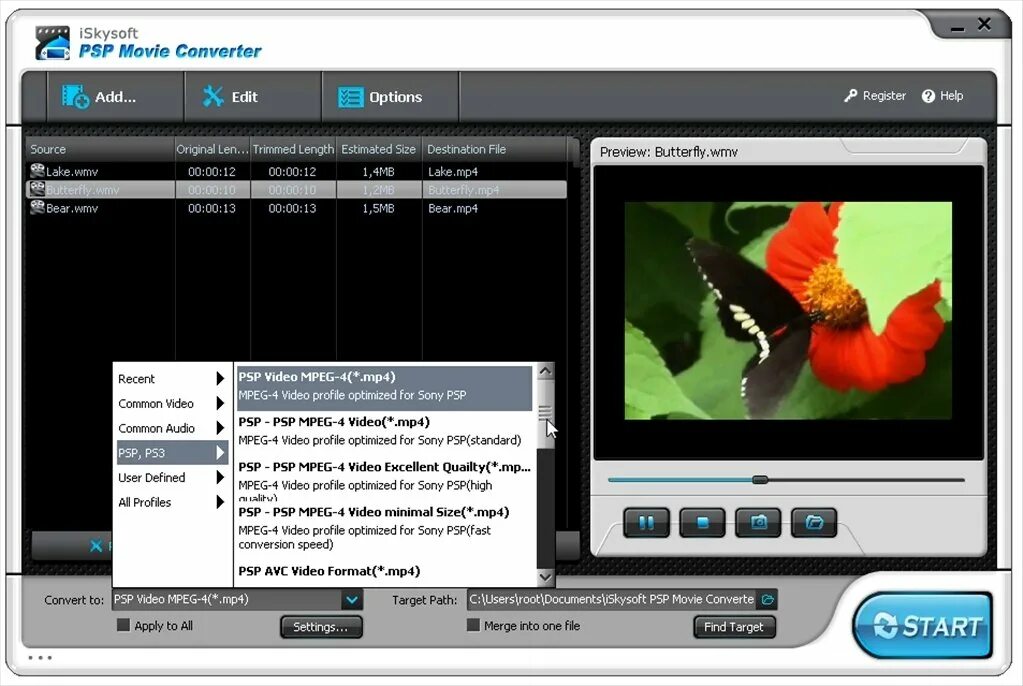
Task: Click the butterfly preview video
Action: click(788, 311)
